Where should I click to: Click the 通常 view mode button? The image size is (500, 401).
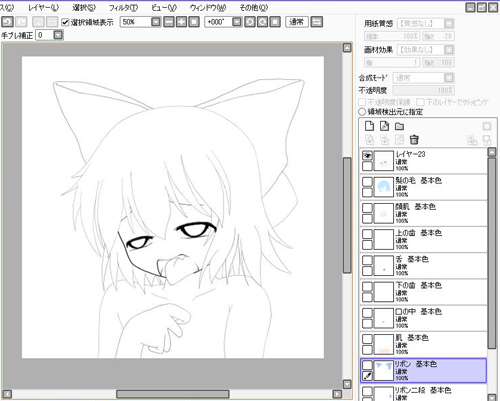coord(297,22)
